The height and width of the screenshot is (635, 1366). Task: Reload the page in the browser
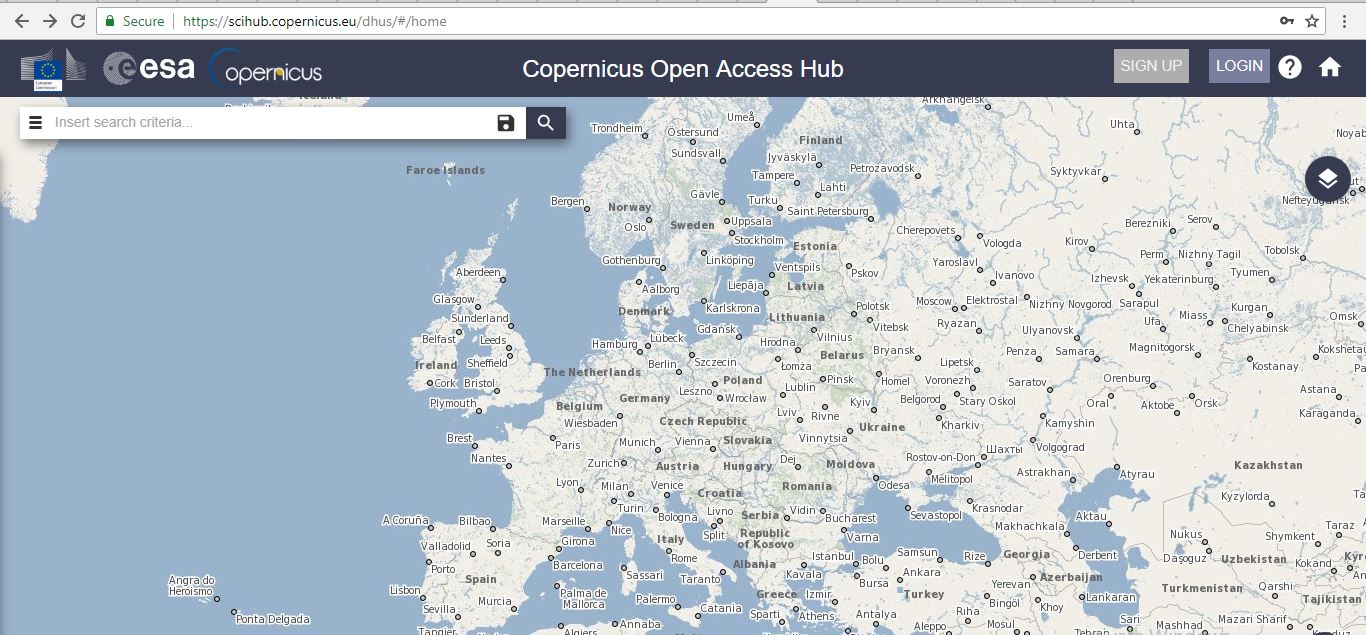[78, 21]
